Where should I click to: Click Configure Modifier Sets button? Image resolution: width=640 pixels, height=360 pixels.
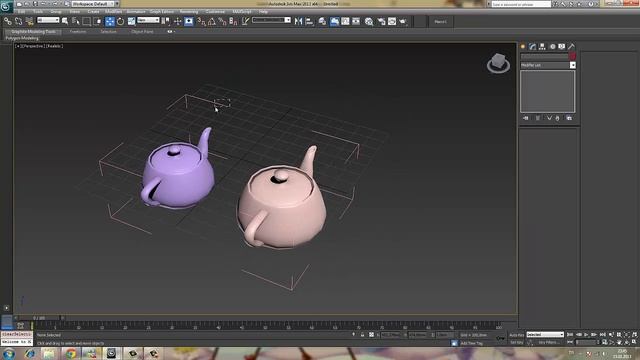click(x=569, y=118)
